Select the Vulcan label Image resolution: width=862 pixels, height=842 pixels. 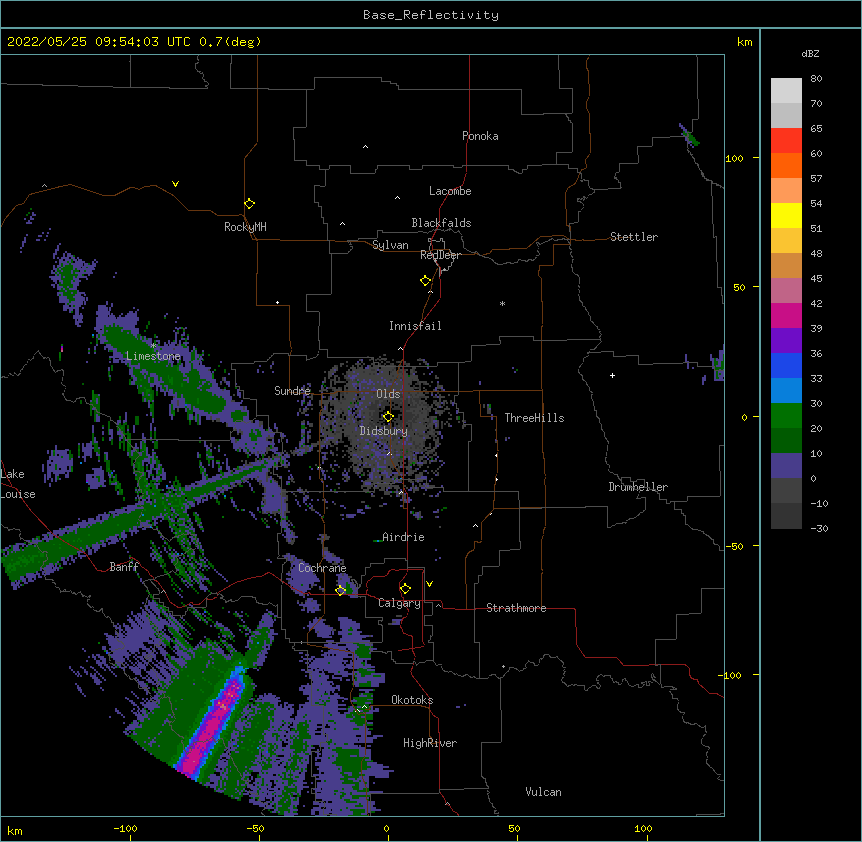click(x=543, y=792)
